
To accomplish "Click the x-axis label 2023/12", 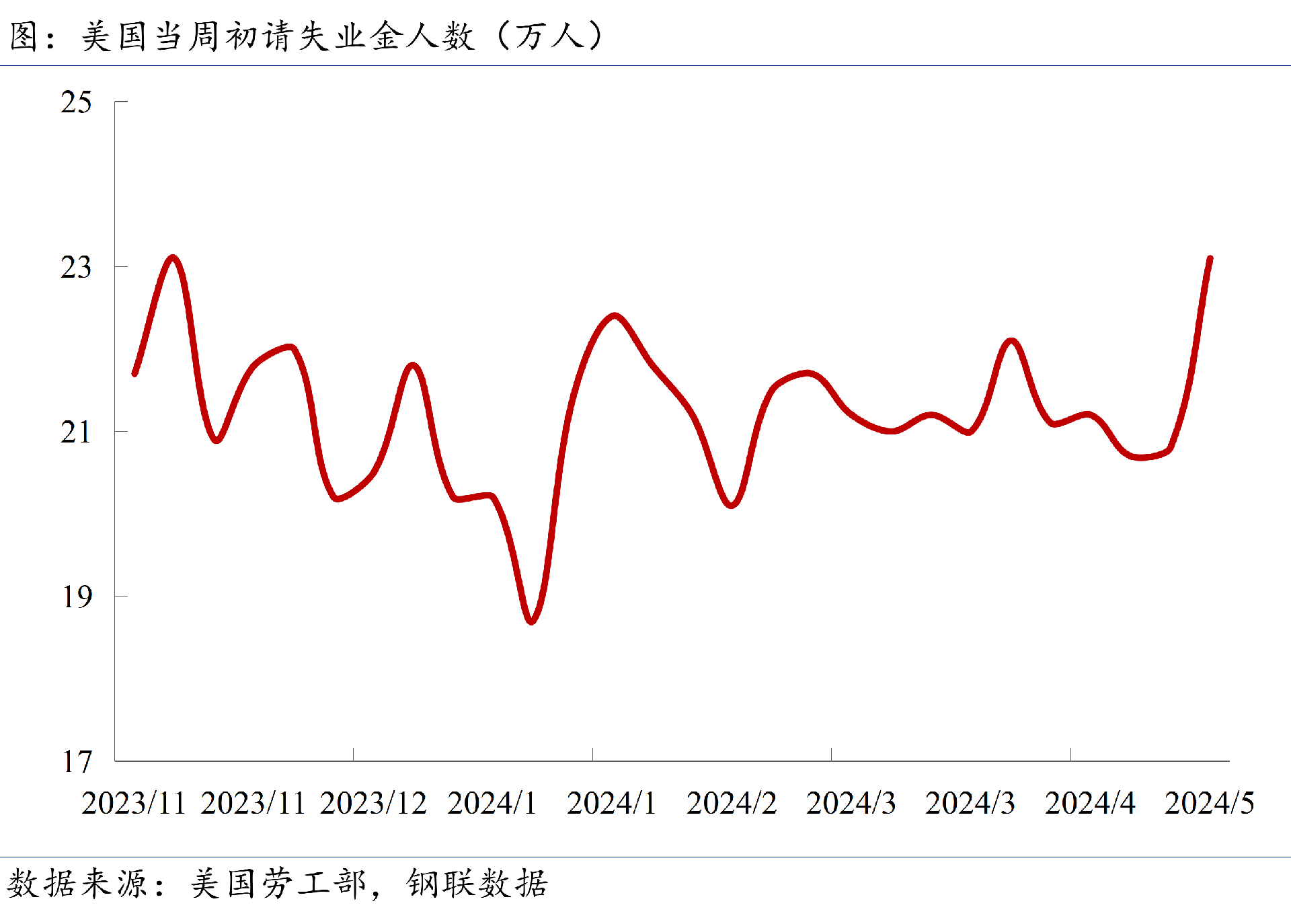I will pyautogui.click(x=373, y=804).
